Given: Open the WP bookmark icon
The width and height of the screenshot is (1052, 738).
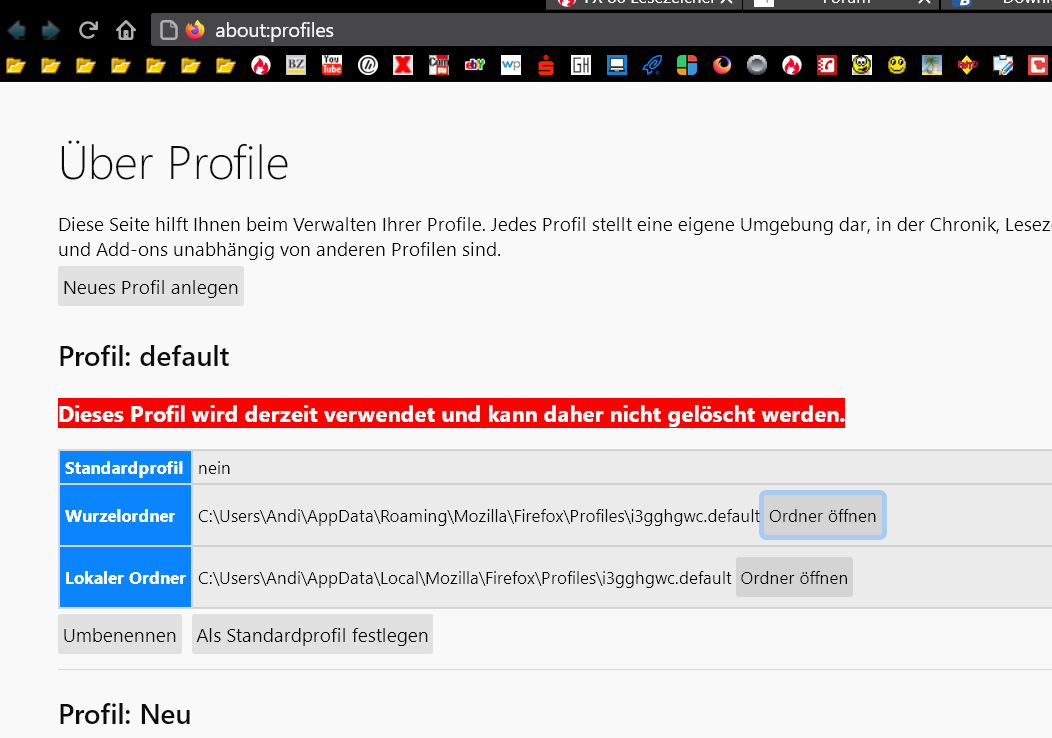Looking at the screenshot, I should 510,66.
